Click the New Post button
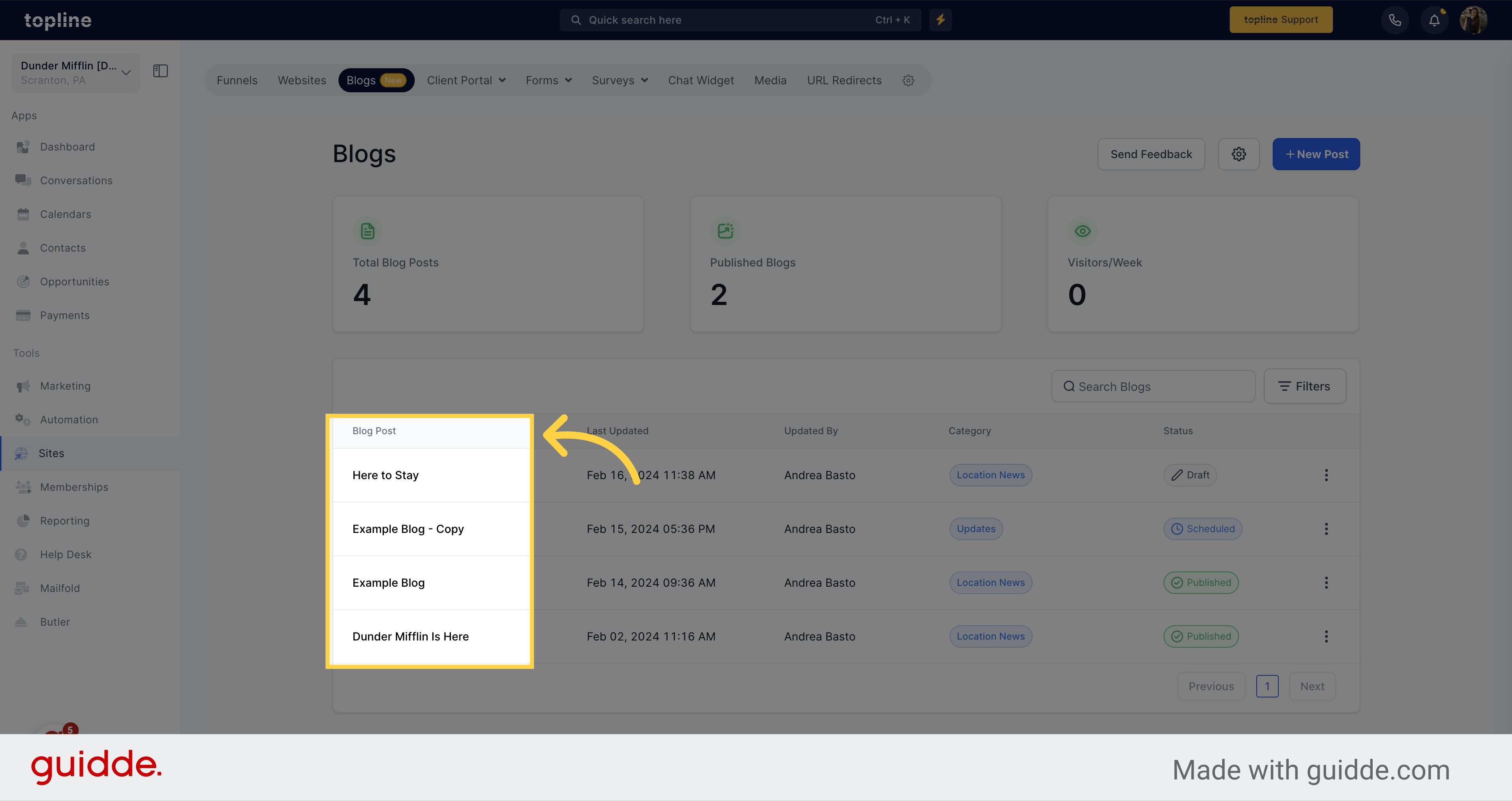This screenshot has height=801, width=1512. pos(1316,155)
